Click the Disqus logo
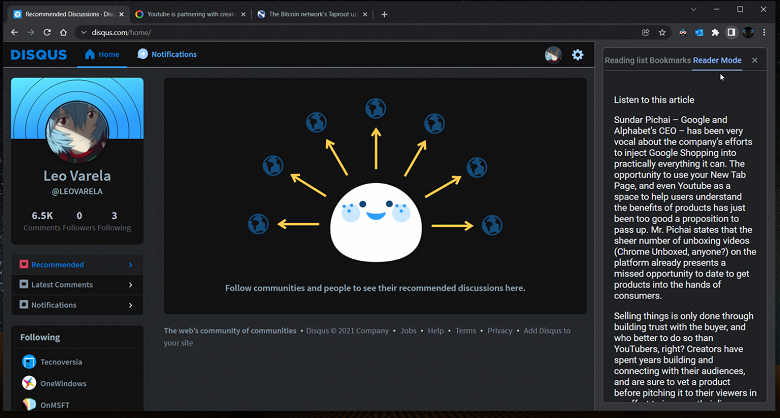This screenshot has height=418, width=780. pyautogui.click(x=39, y=55)
